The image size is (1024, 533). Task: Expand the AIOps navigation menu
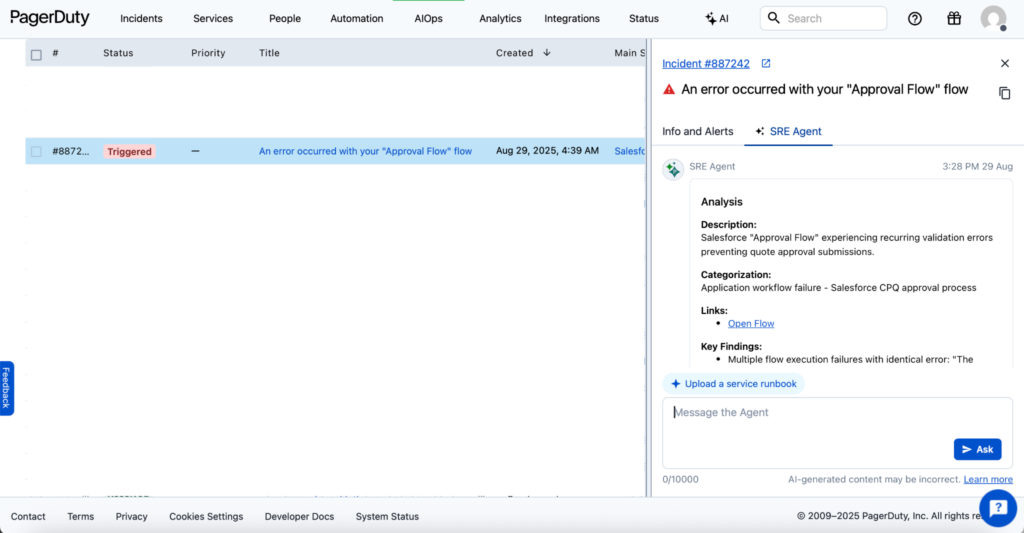pyautogui.click(x=428, y=18)
